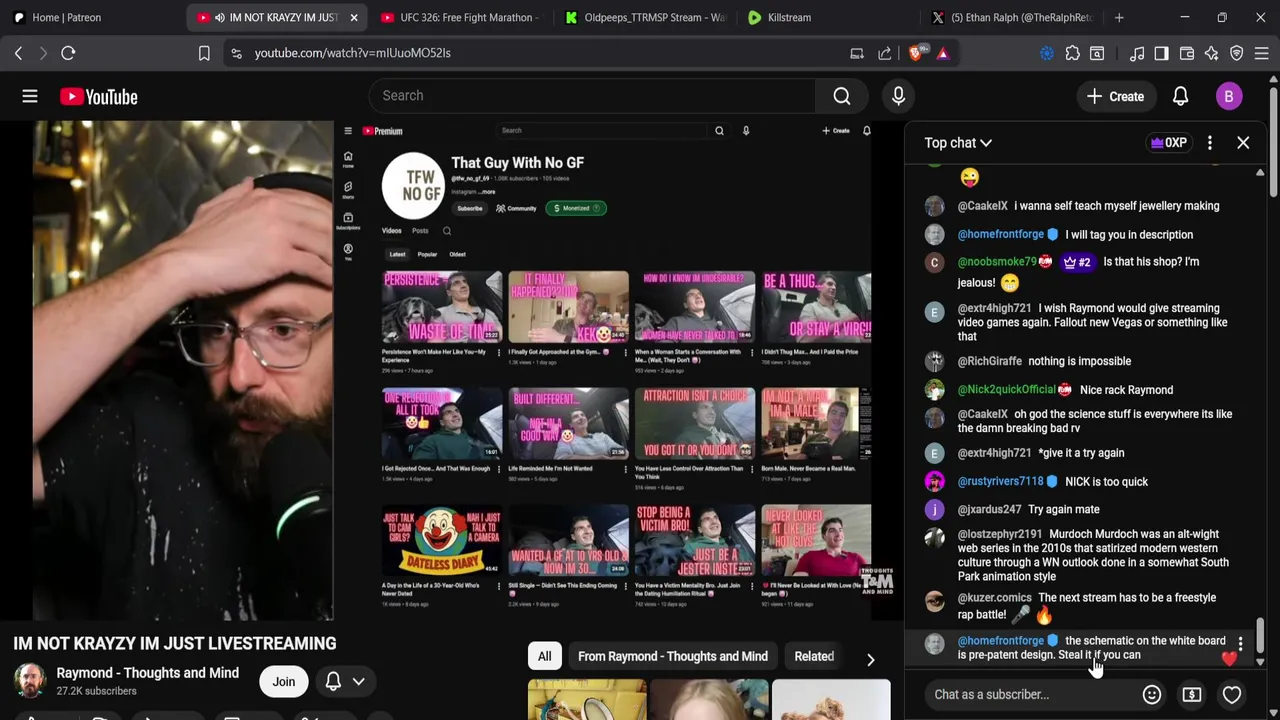
Task: Open the Leo AI sparkle icon
Action: (x=1212, y=53)
